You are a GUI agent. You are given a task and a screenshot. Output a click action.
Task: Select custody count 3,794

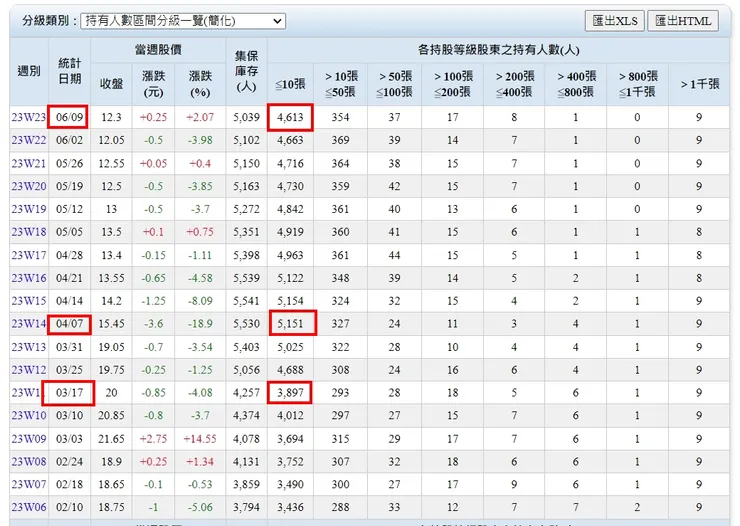coord(246,507)
